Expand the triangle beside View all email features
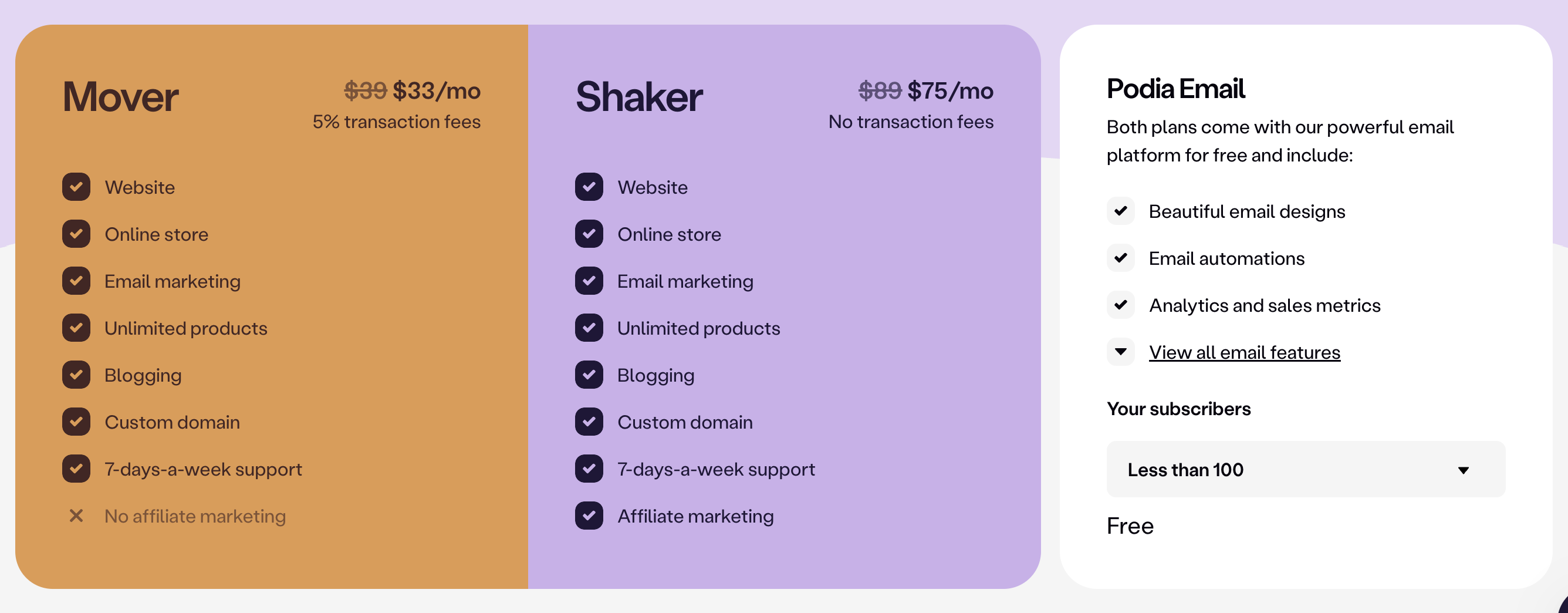1568x613 pixels. 1121,352
